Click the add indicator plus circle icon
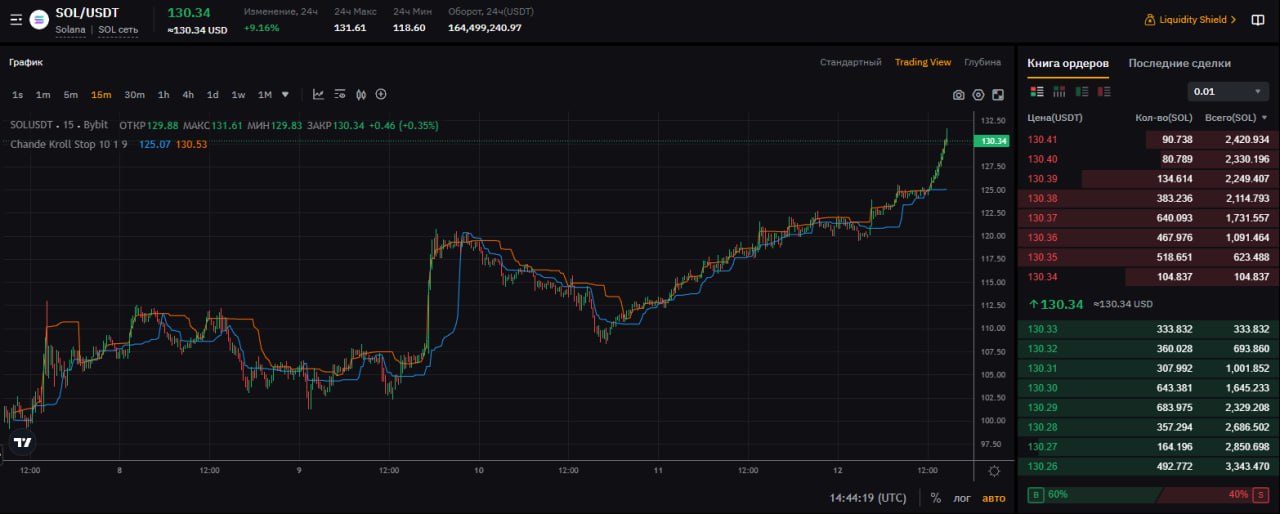Screen dimensions: 1280x514 [x=381, y=94]
